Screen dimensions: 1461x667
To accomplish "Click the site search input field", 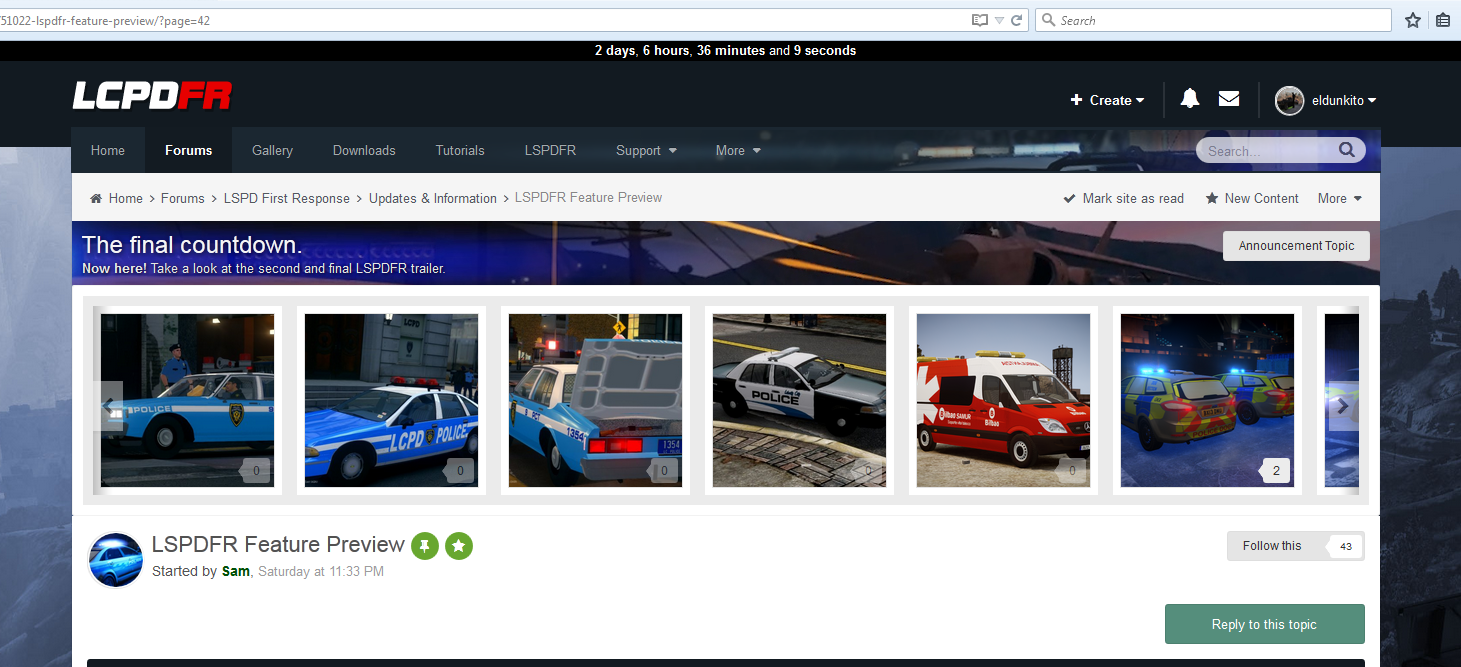I will [x=1266, y=151].
